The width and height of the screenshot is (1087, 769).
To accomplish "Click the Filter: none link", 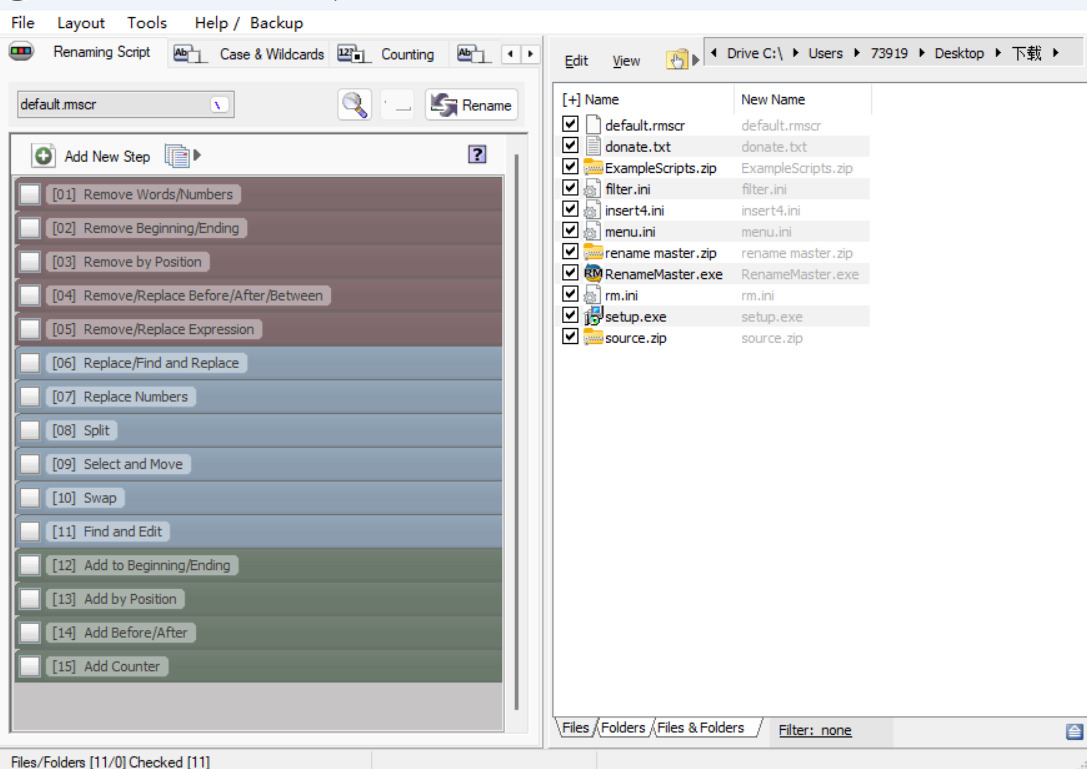I will coord(815,730).
